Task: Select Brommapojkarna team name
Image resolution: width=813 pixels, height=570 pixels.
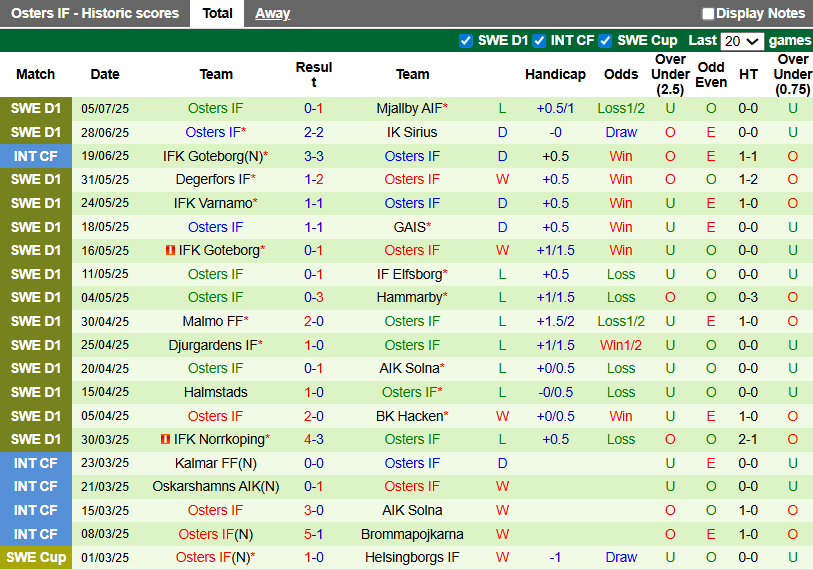Action: point(412,534)
